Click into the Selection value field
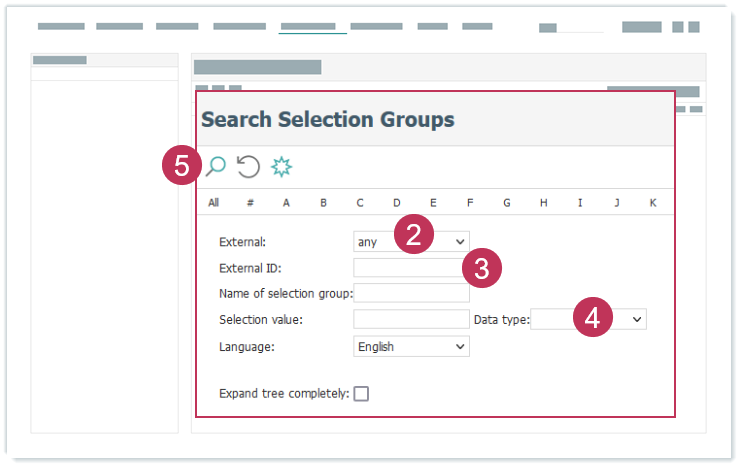The height and width of the screenshot is (468, 741). 411,319
